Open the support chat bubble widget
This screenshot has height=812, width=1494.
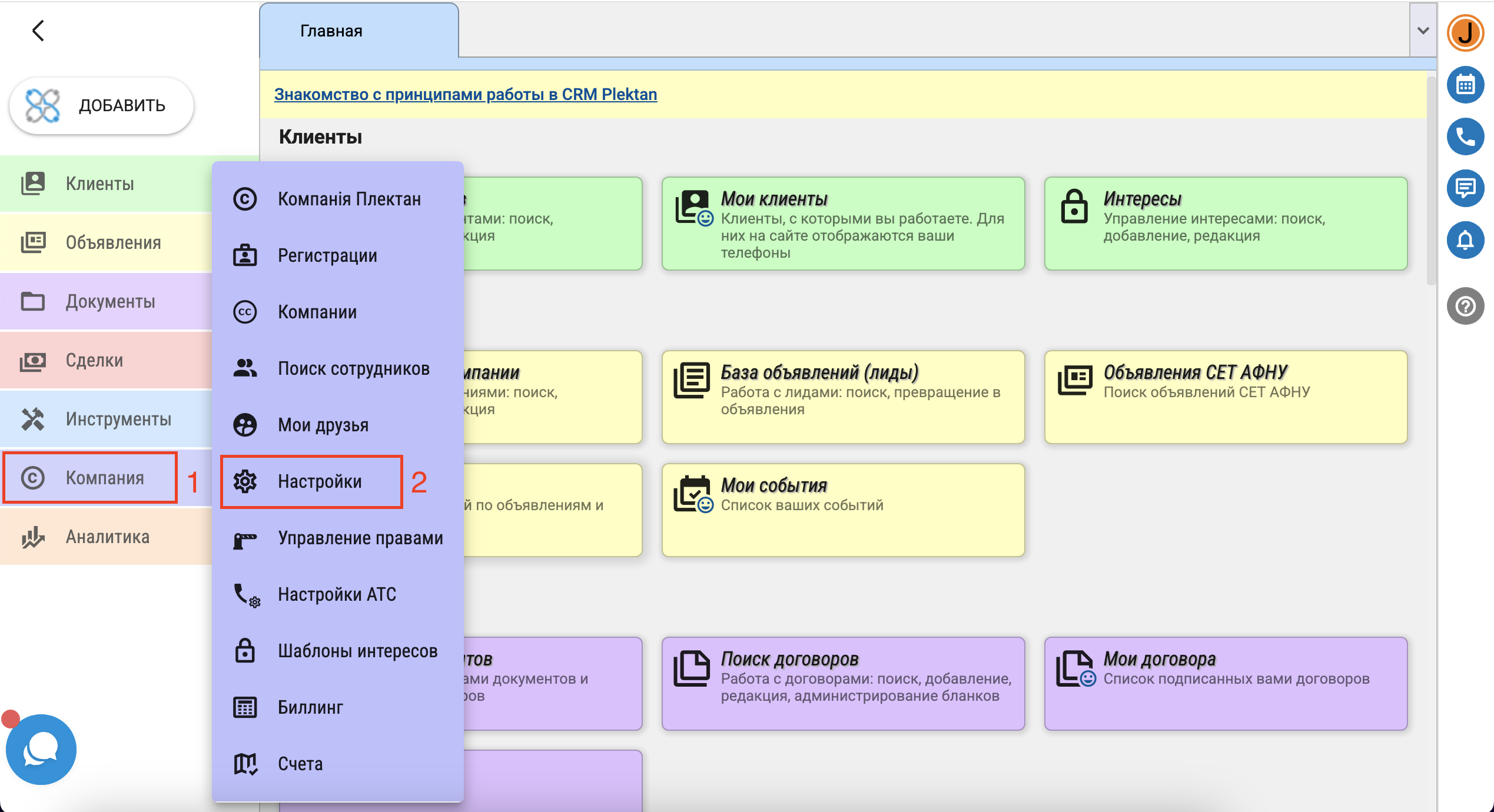pos(41,749)
